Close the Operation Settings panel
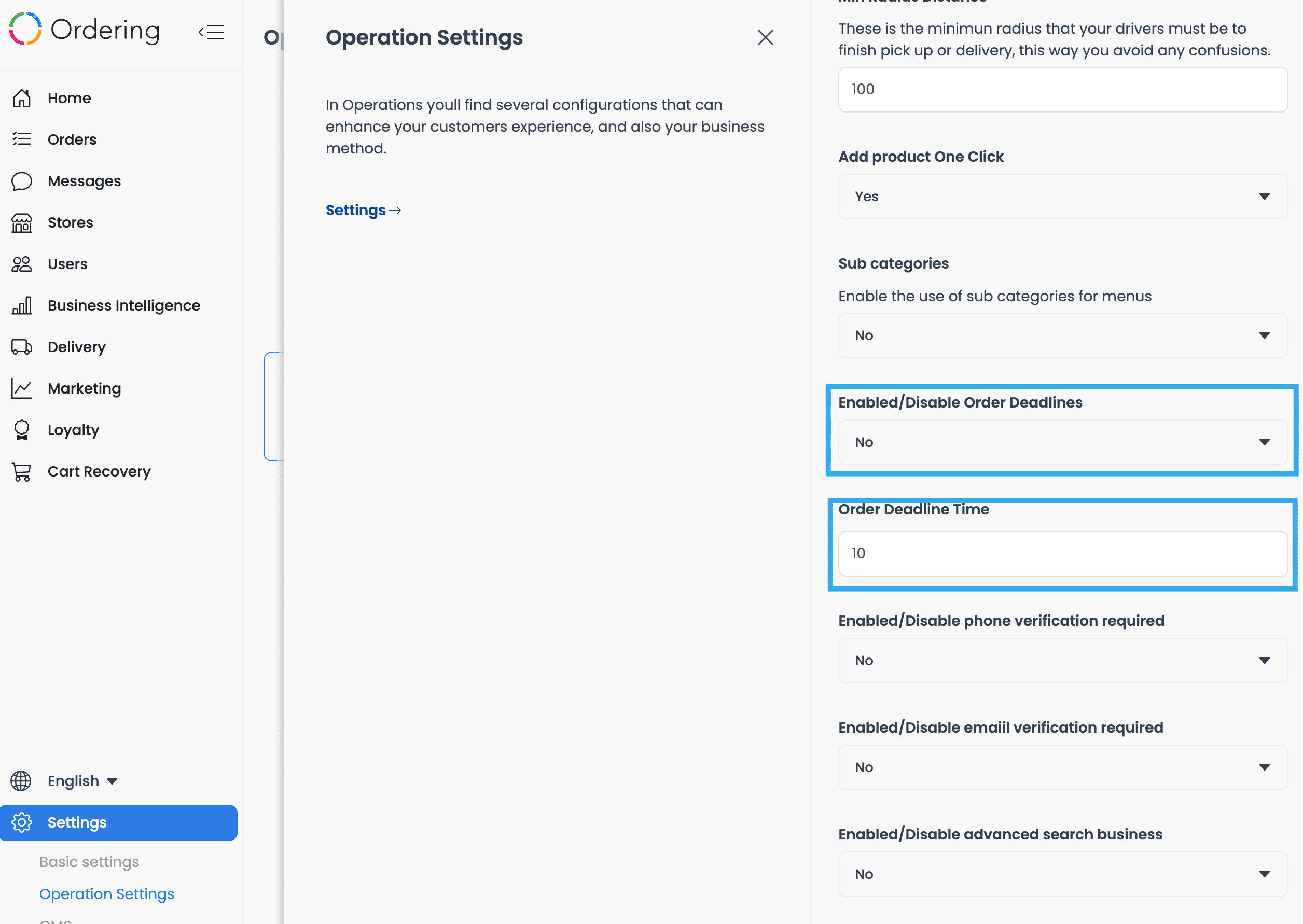This screenshot has width=1303, height=924. click(x=765, y=37)
